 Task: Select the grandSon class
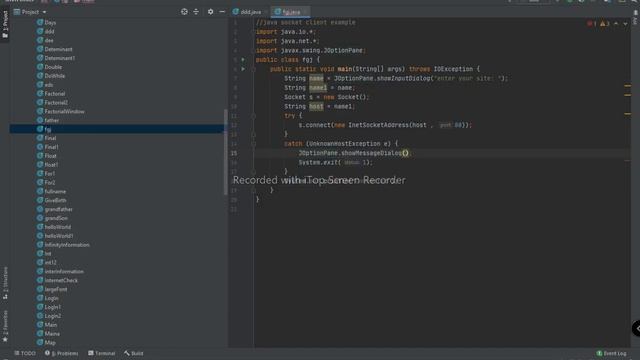52,218
